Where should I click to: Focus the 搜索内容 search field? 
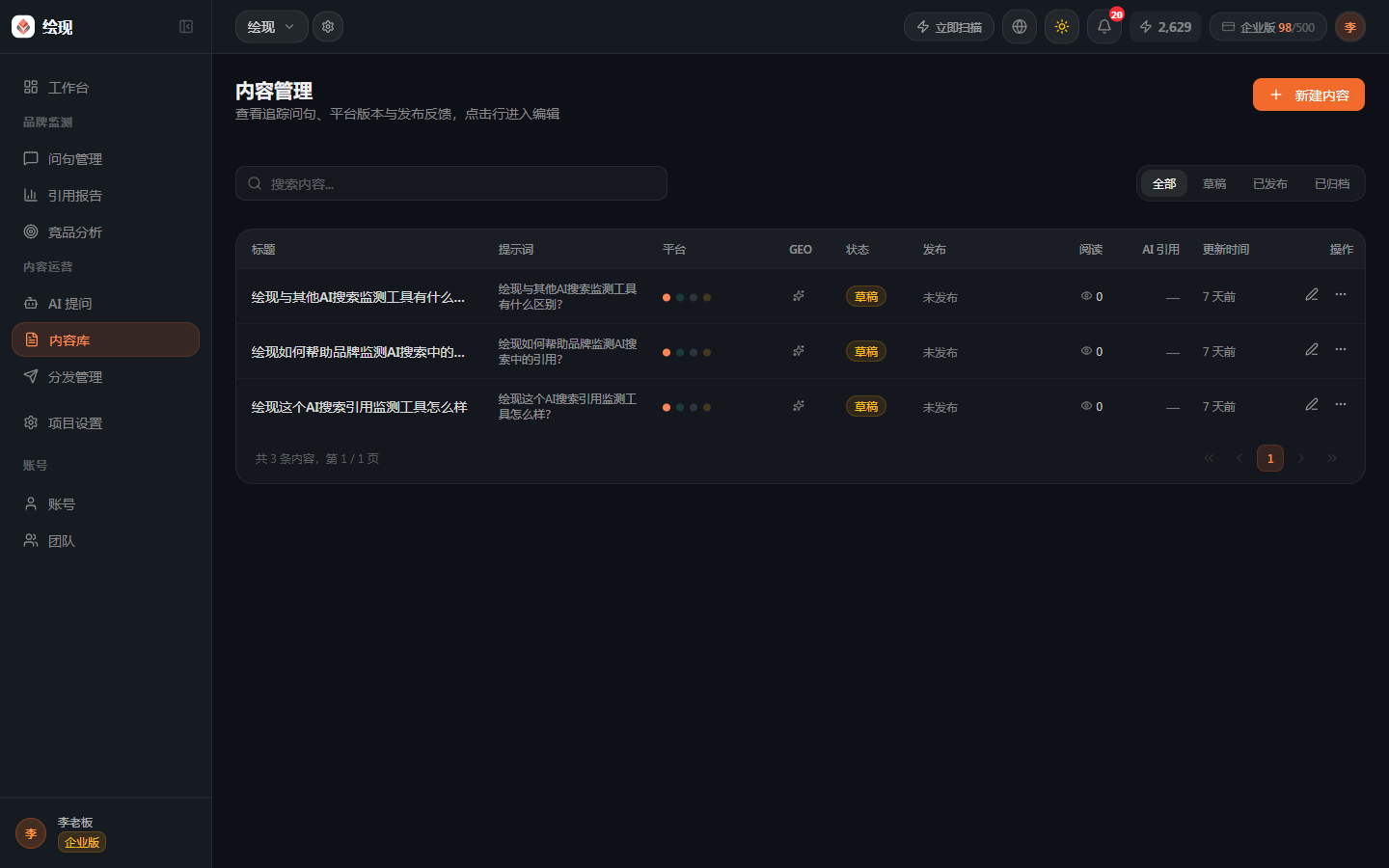click(x=451, y=183)
